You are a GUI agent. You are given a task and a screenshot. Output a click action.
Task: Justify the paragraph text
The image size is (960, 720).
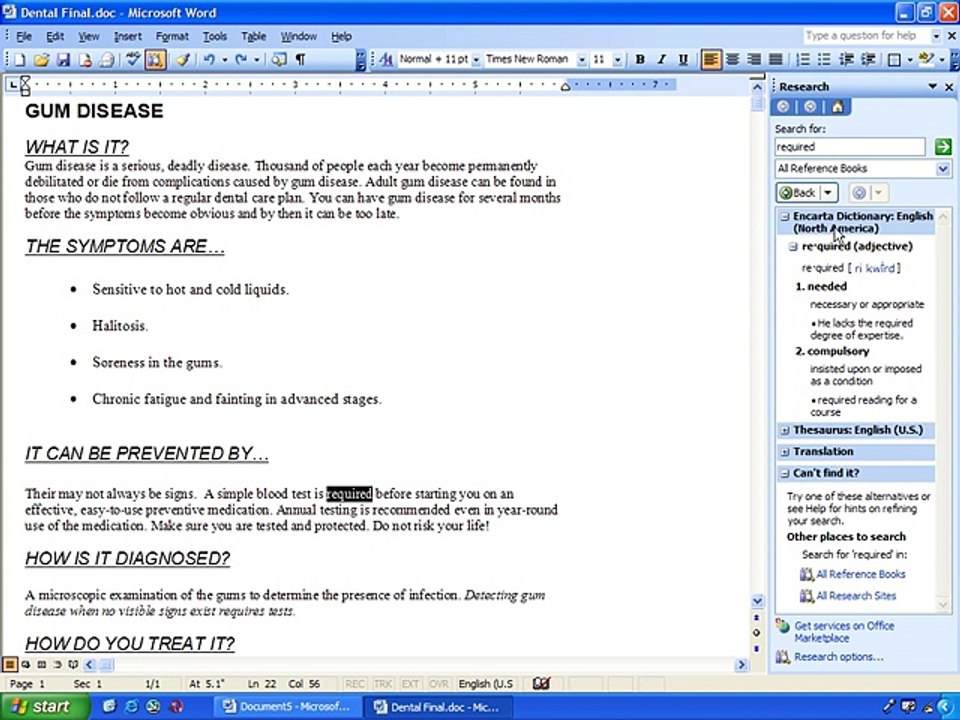point(776,59)
